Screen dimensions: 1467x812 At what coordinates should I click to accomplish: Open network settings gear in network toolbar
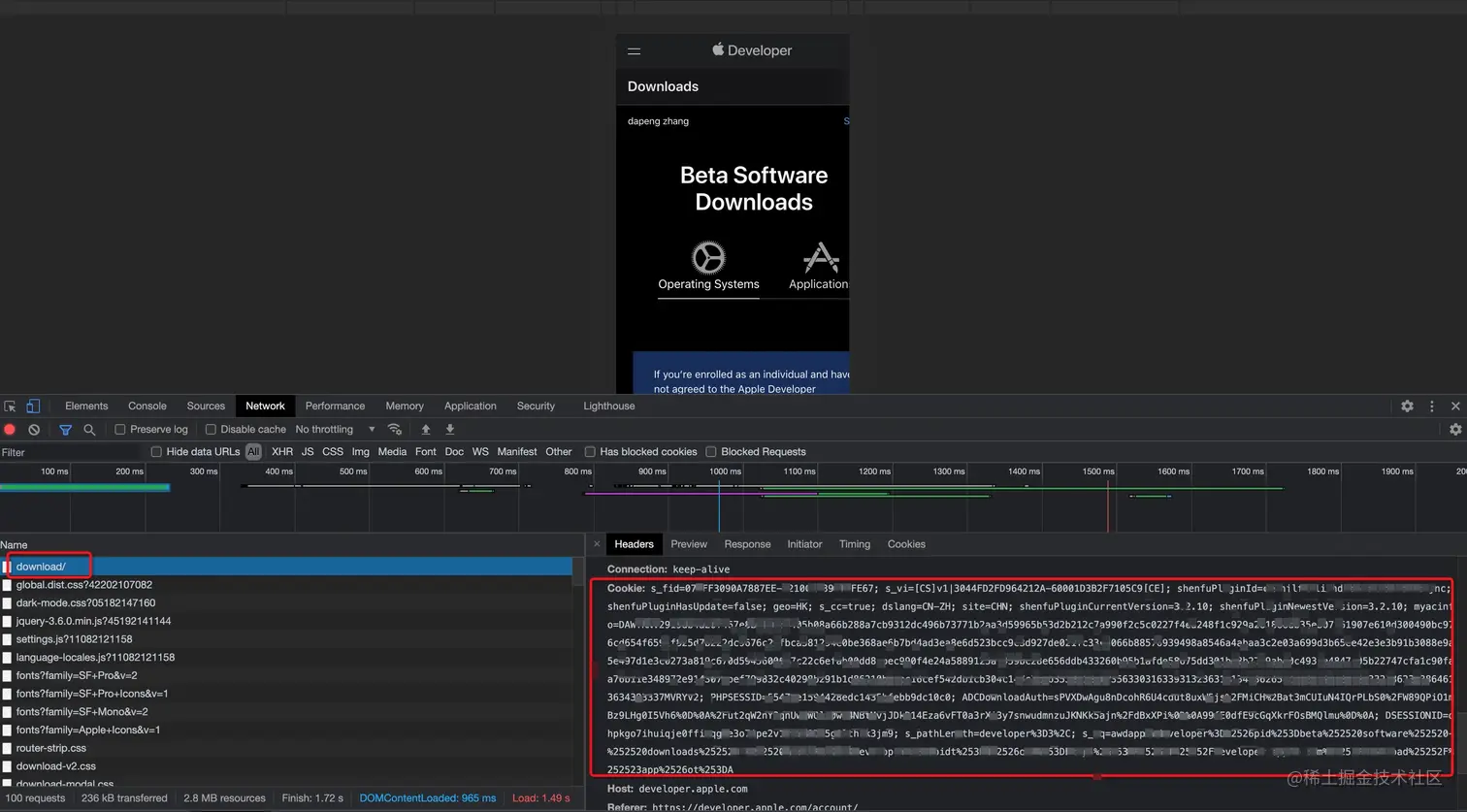pyautogui.click(x=1455, y=429)
